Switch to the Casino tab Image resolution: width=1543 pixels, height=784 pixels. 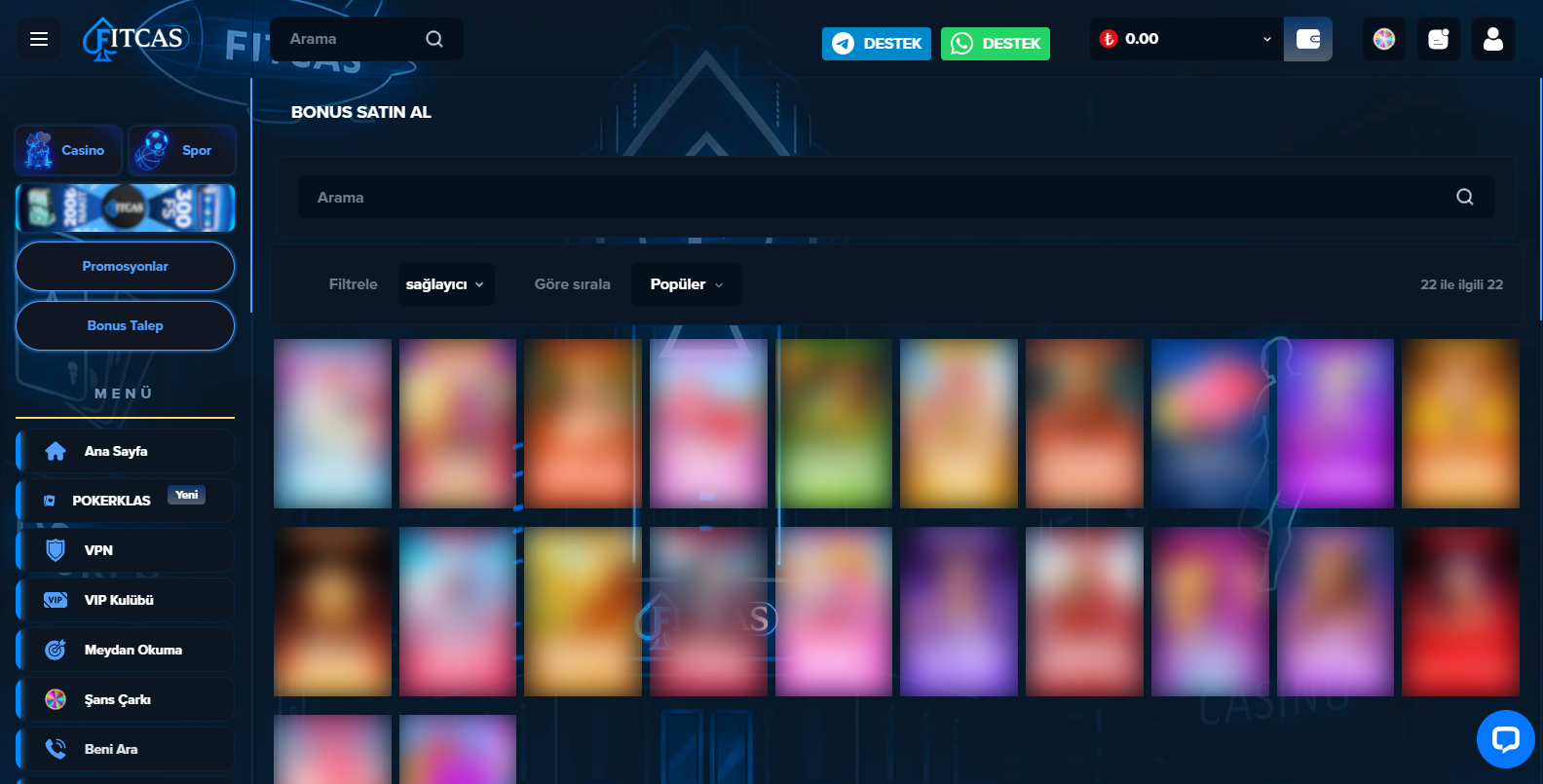(68, 150)
